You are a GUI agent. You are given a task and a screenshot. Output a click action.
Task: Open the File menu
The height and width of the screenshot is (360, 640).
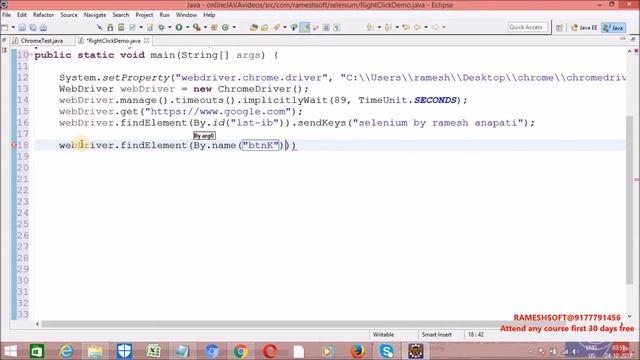(x=7, y=15)
